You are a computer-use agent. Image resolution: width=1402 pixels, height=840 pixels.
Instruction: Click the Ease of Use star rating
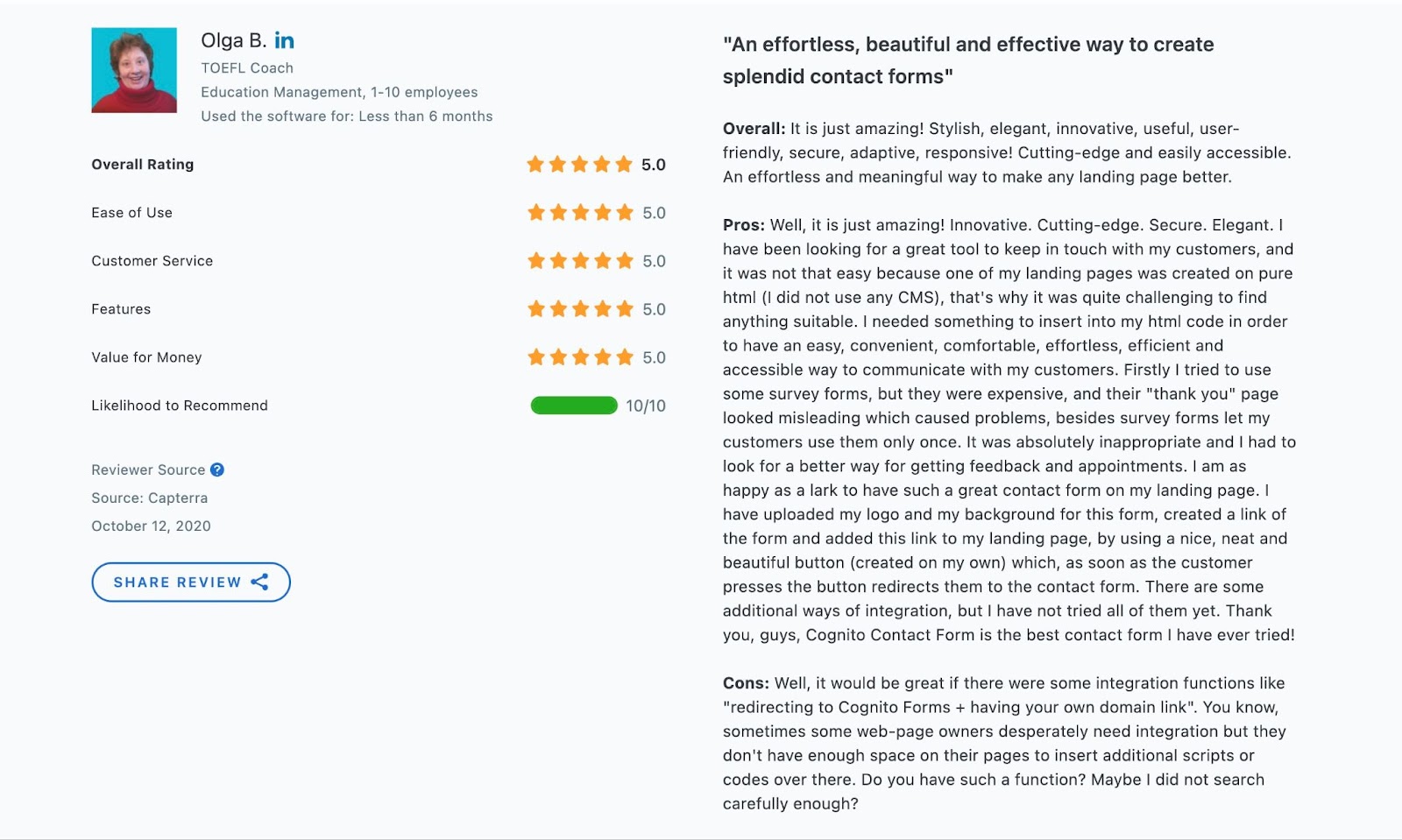(x=580, y=213)
